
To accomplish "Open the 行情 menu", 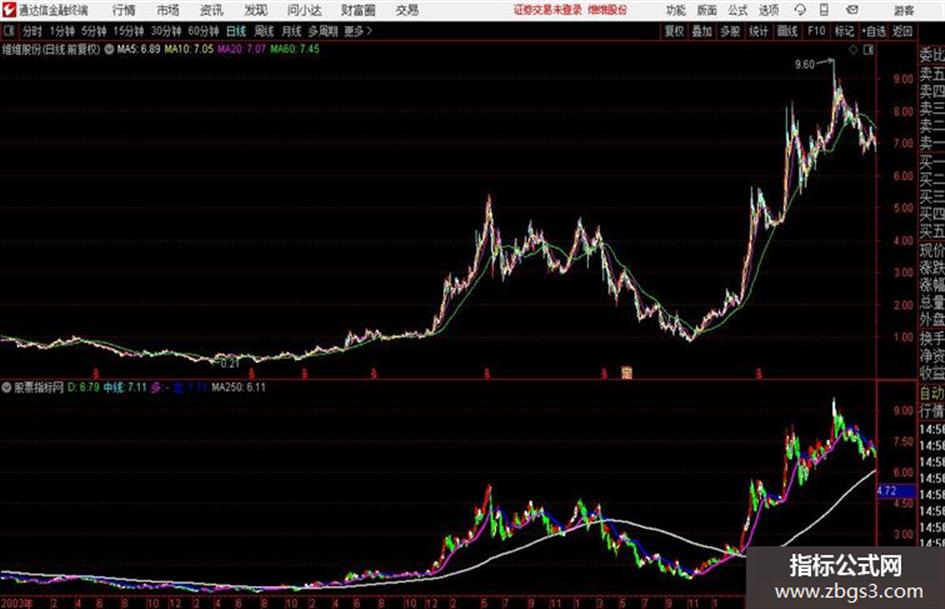I will tap(124, 10).
